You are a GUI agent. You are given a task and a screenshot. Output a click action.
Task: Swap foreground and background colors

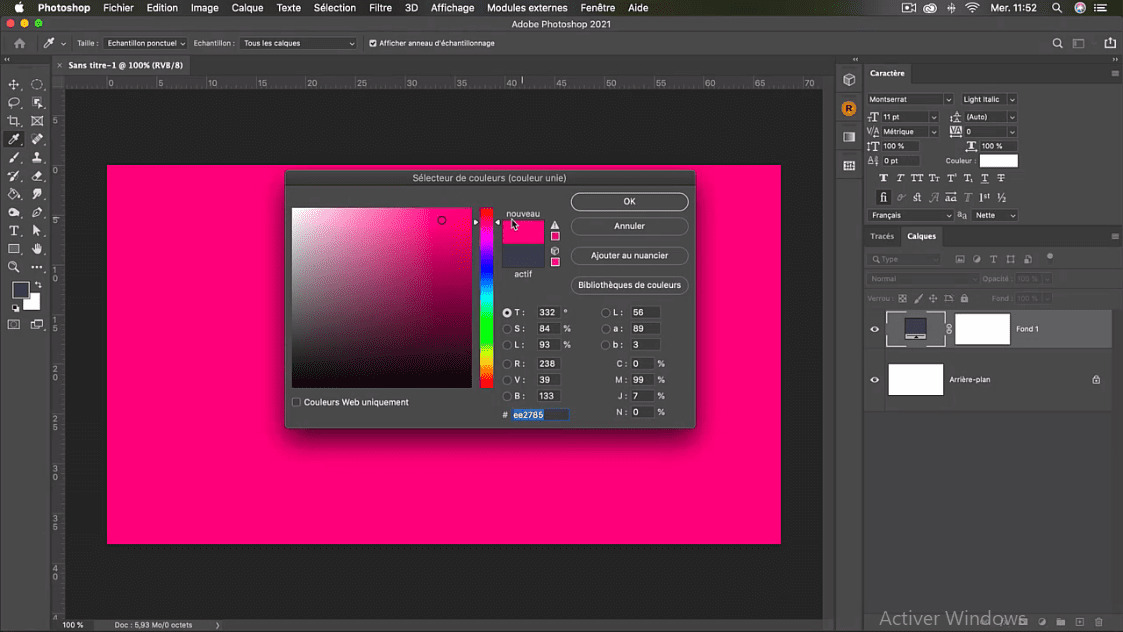(38, 284)
